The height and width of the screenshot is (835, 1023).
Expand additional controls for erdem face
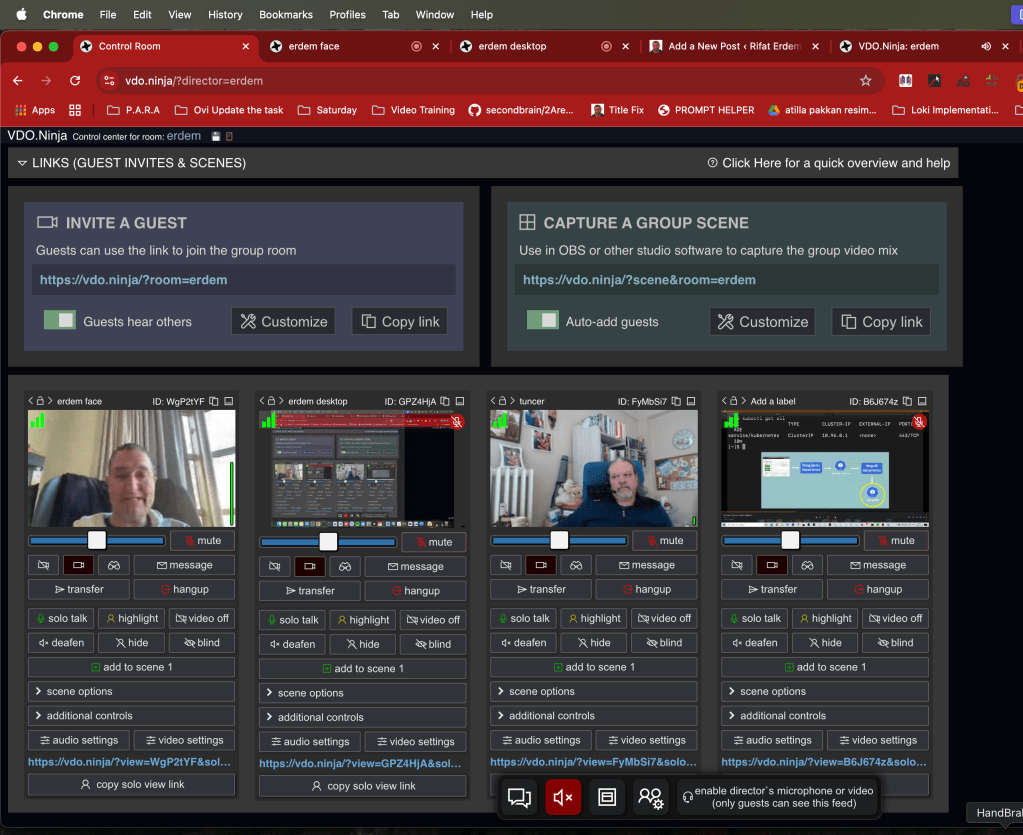pyautogui.click(x=131, y=716)
